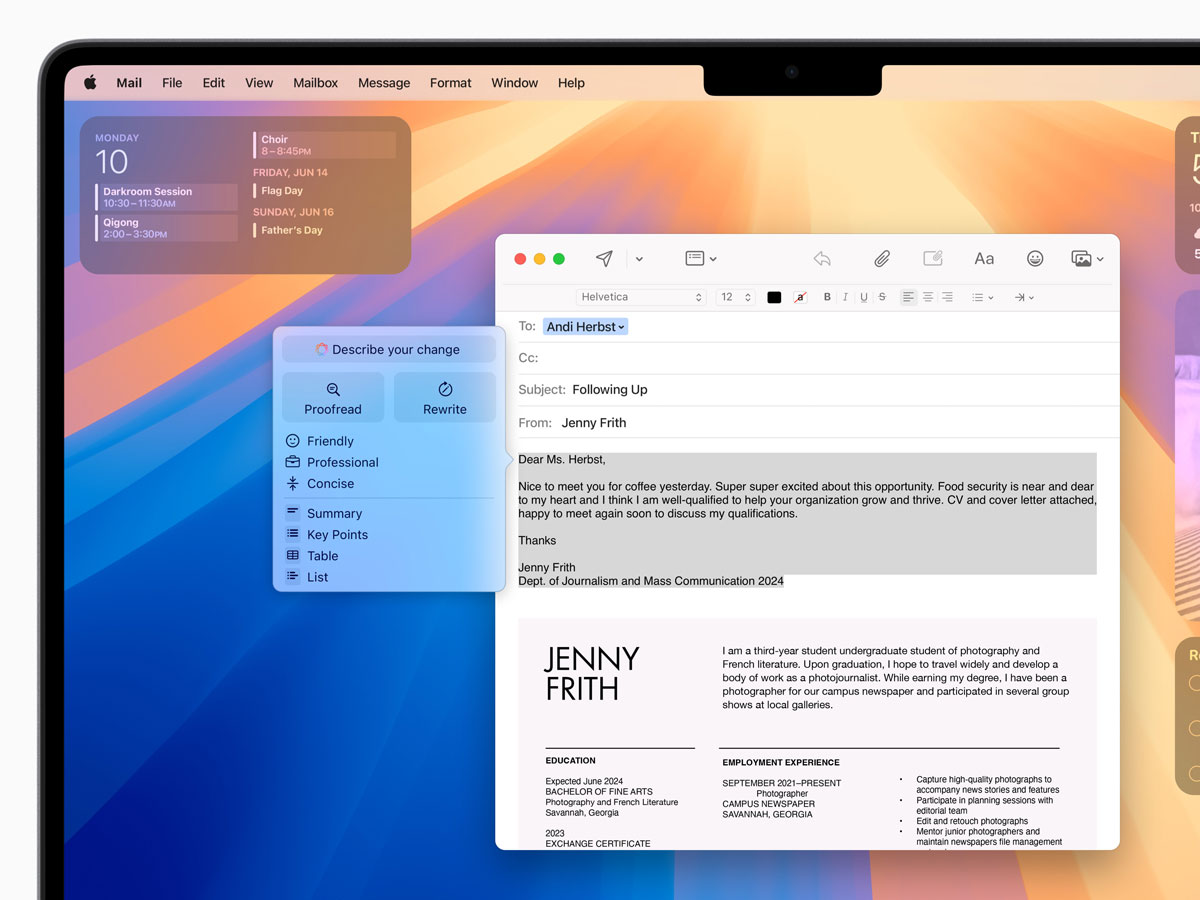The height and width of the screenshot is (900, 1200).
Task: Click the Choir event in the calendar widget
Action: coord(325,145)
